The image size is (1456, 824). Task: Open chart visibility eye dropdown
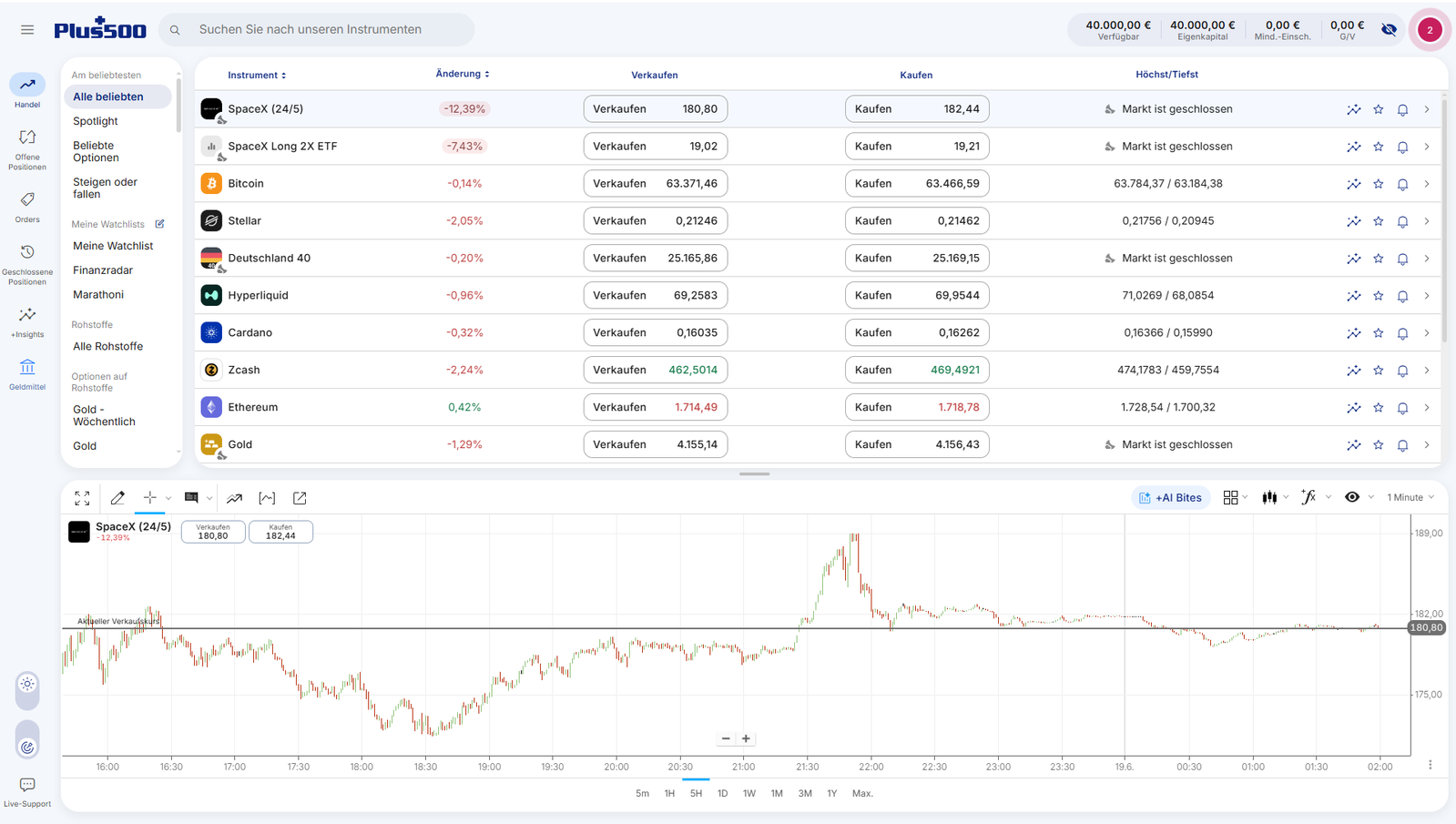coord(1359,497)
